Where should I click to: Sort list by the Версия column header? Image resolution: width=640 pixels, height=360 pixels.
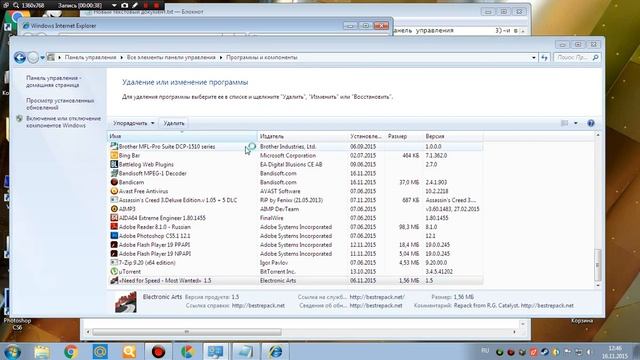click(453, 136)
